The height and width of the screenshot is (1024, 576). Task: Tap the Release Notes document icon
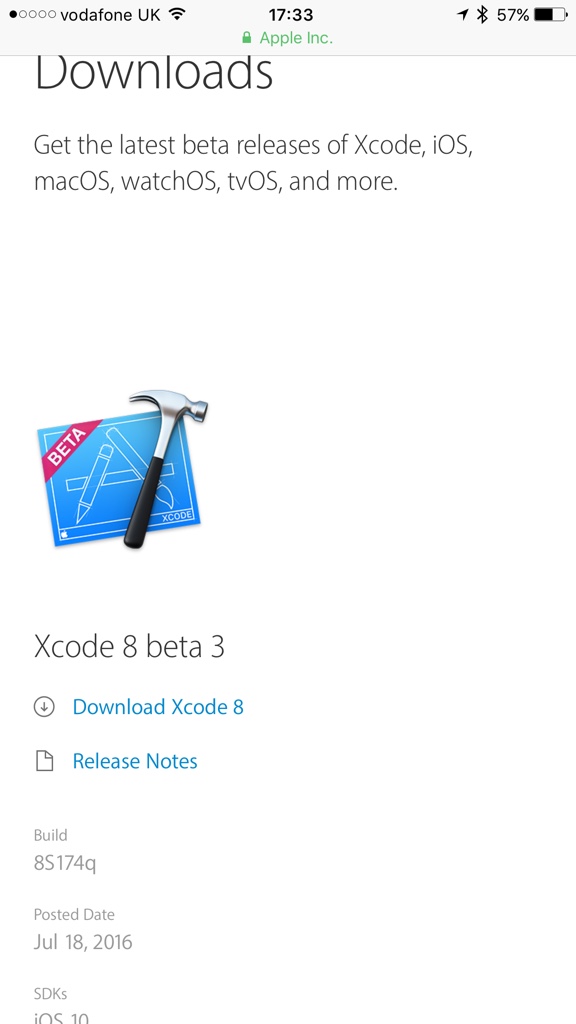coord(44,761)
